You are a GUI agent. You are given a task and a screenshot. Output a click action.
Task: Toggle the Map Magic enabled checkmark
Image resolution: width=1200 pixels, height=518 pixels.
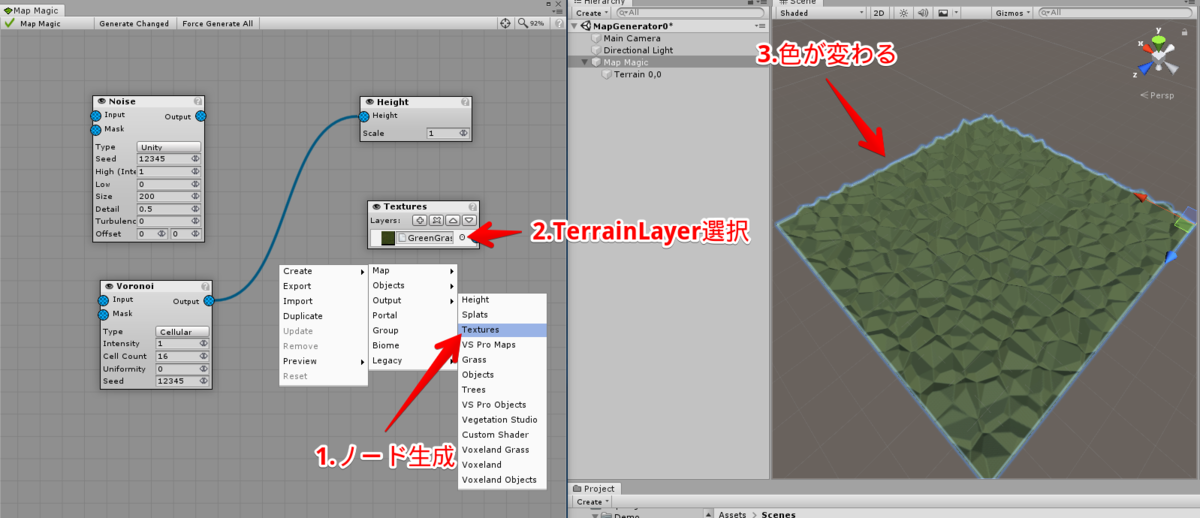coord(9,23)
